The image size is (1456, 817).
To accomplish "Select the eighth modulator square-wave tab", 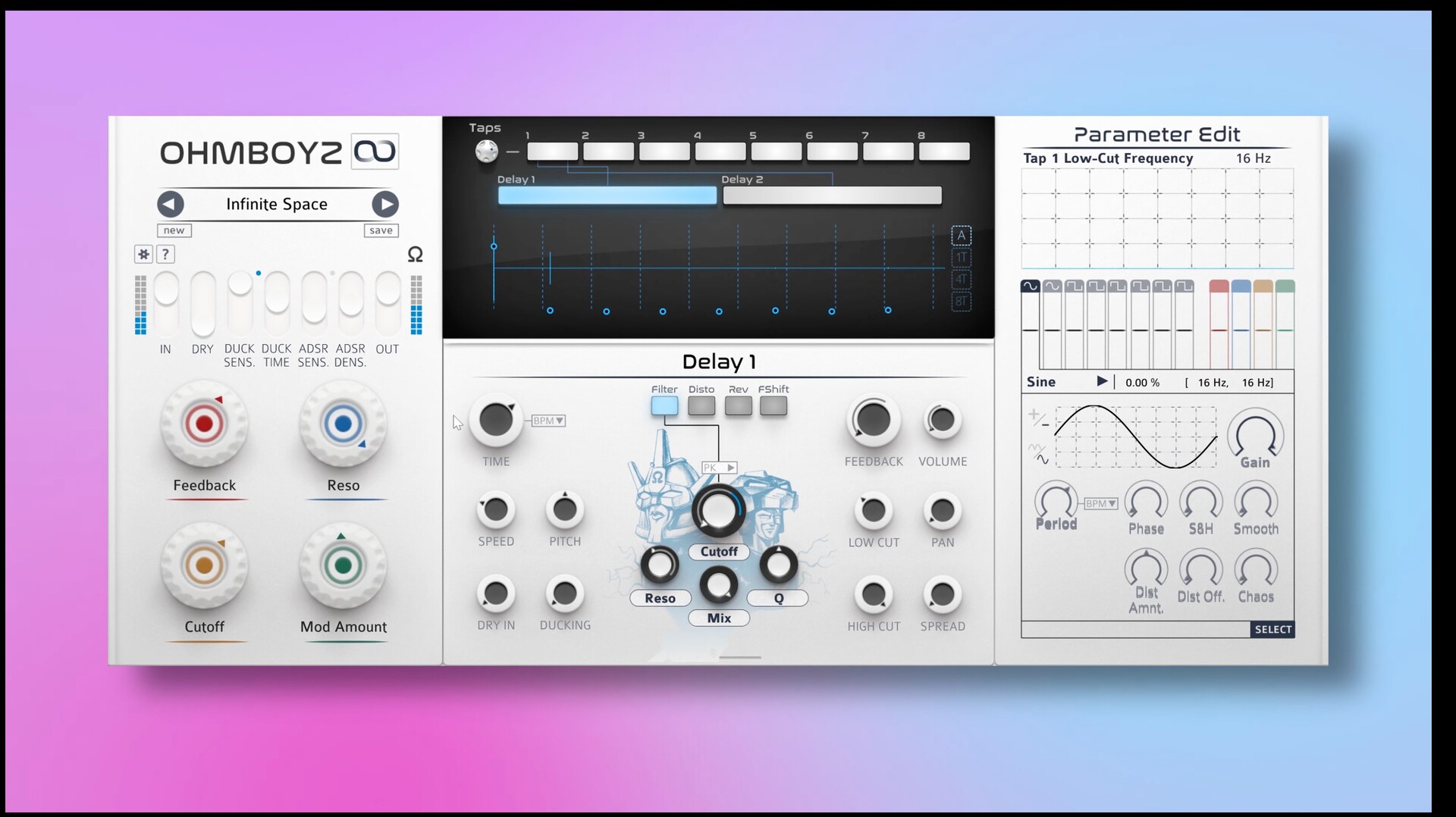I will coord(1184,286).
